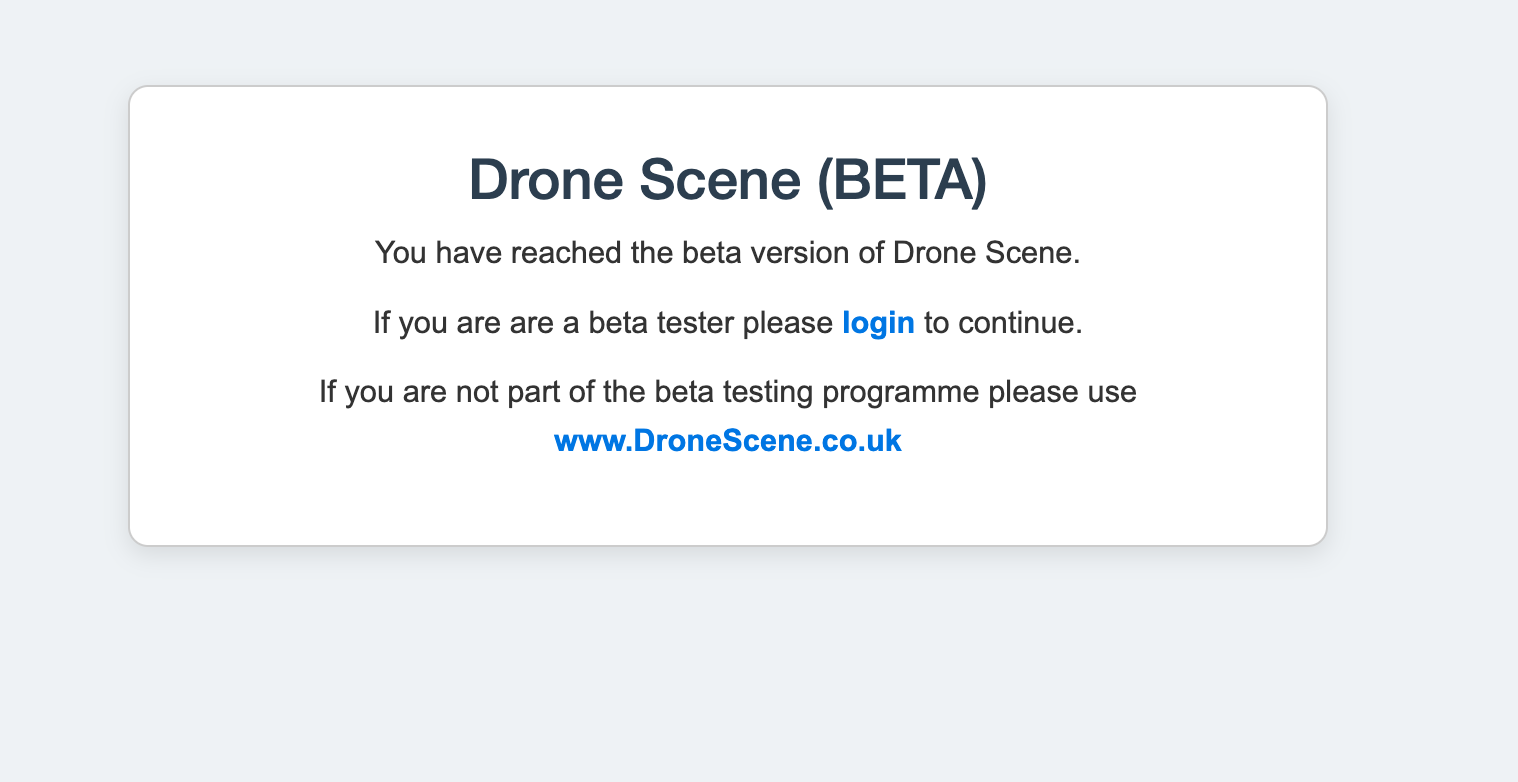Visit the www.DroneScene.co.uk link
This screenshot has width=1518, height=782.
pyautogui.click(x=728, y=441)
